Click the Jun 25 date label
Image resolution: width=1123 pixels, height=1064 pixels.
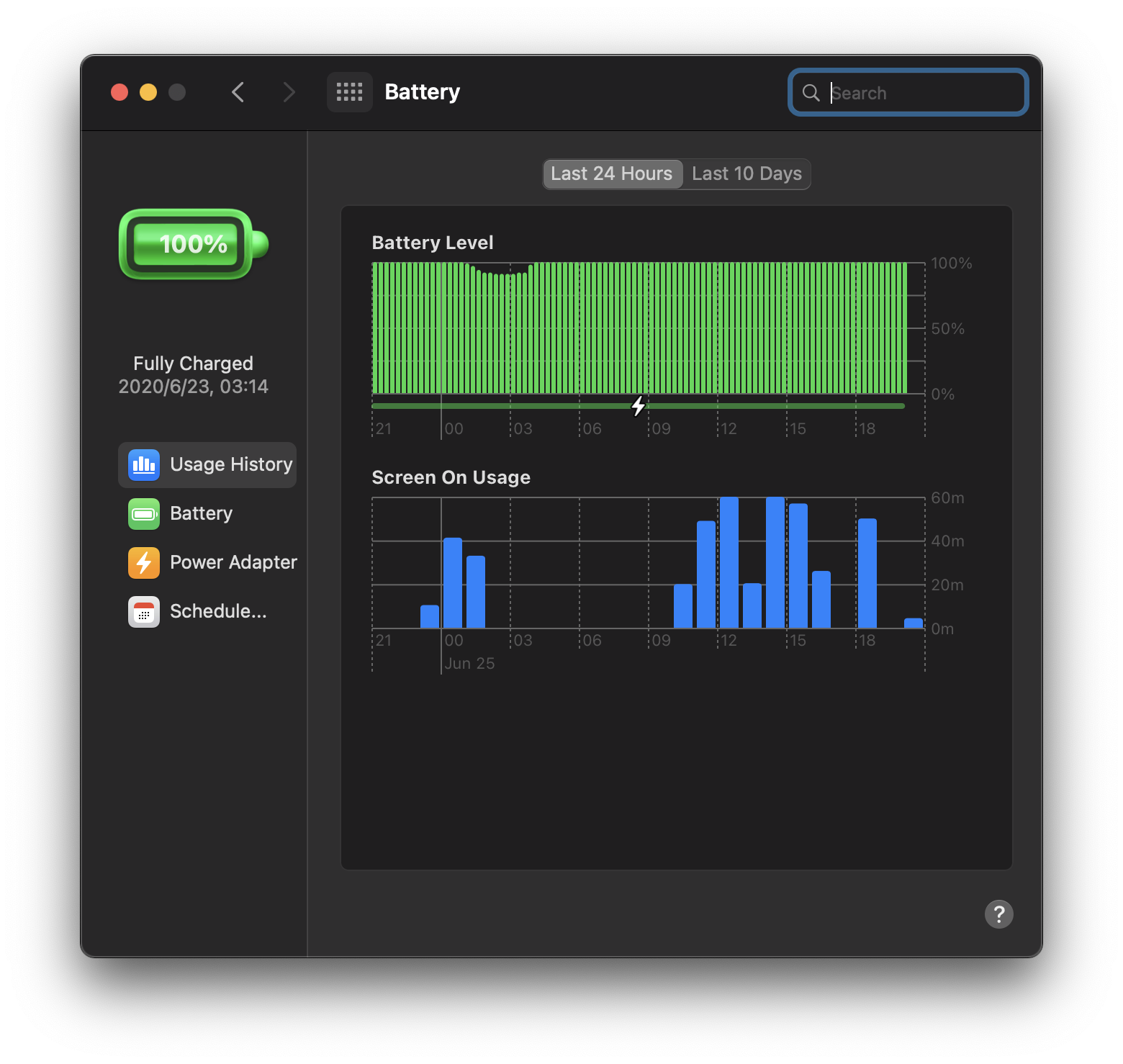tap(469, 664)
